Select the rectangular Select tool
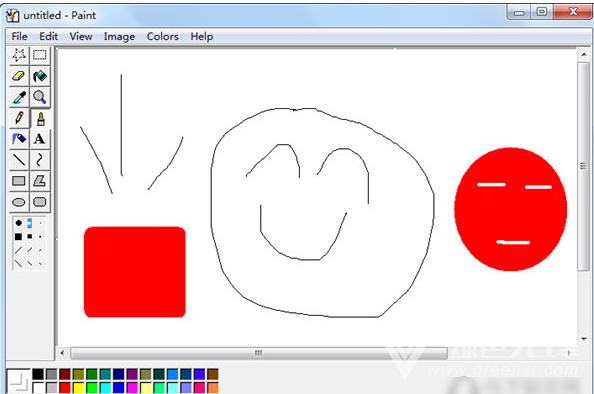Image resolution: width=594 pixels, height=394 pixels. click(39, 55)
